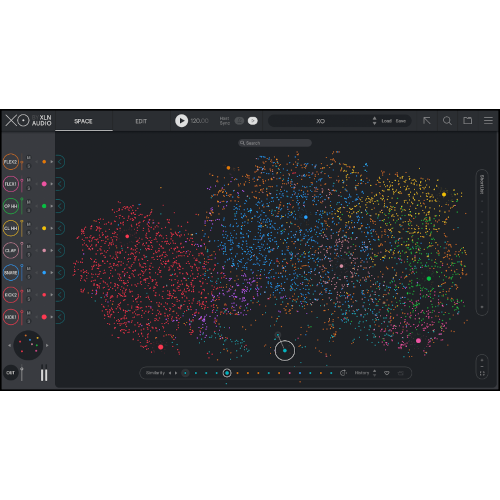This screenshot has height=500, width=500.
Task: Click the similarity timer icon
Action: pyautogui.click(x=343, y=373)
